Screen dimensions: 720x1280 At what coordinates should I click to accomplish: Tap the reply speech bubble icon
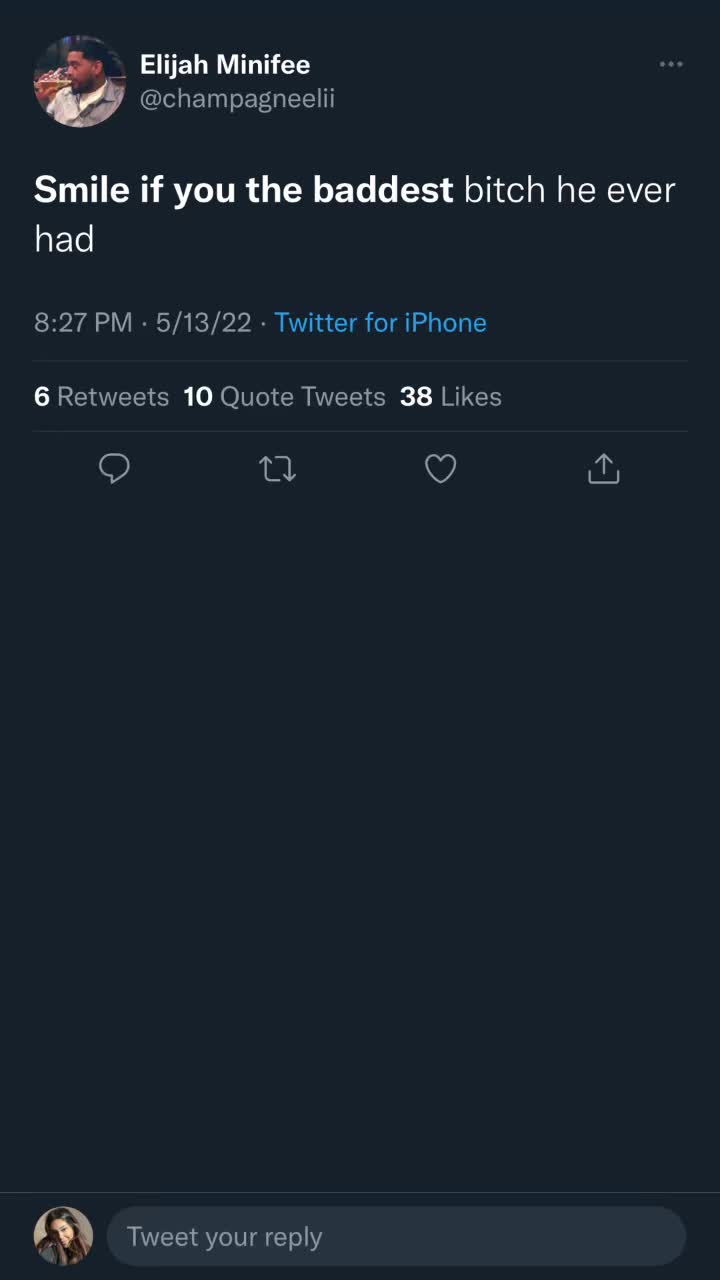115,468
